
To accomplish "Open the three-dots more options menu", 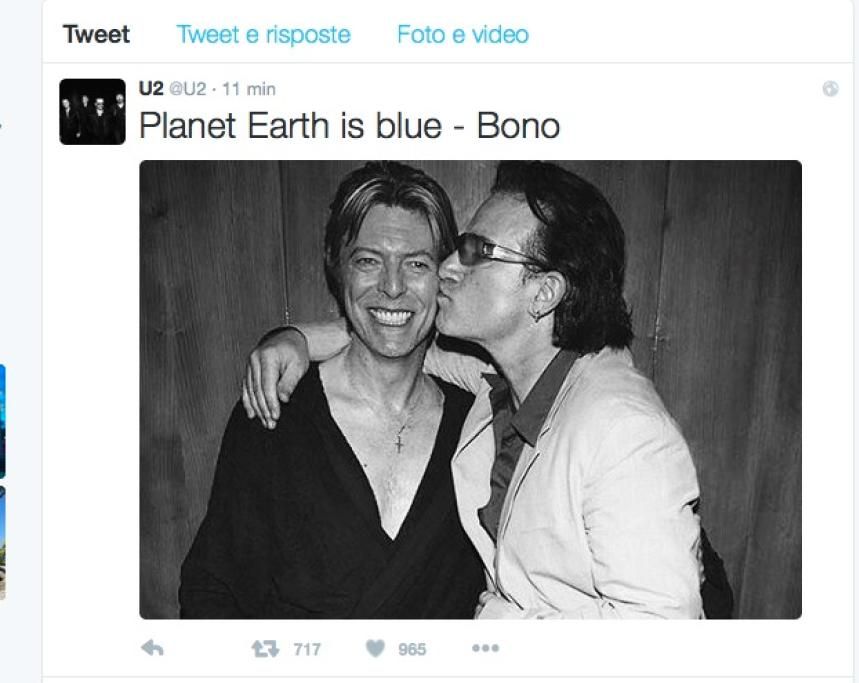I will pyautogui.click(x=485, y=649).
